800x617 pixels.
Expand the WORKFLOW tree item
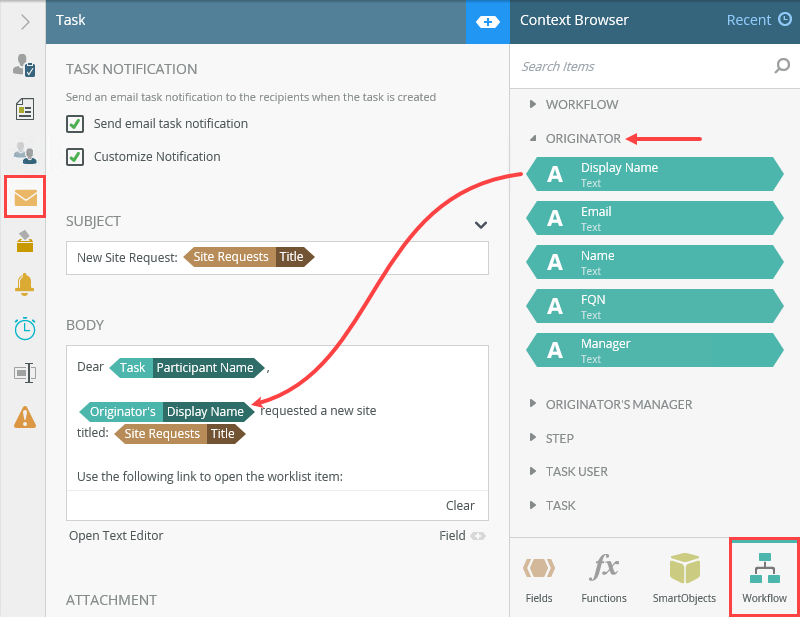(532, 104)
